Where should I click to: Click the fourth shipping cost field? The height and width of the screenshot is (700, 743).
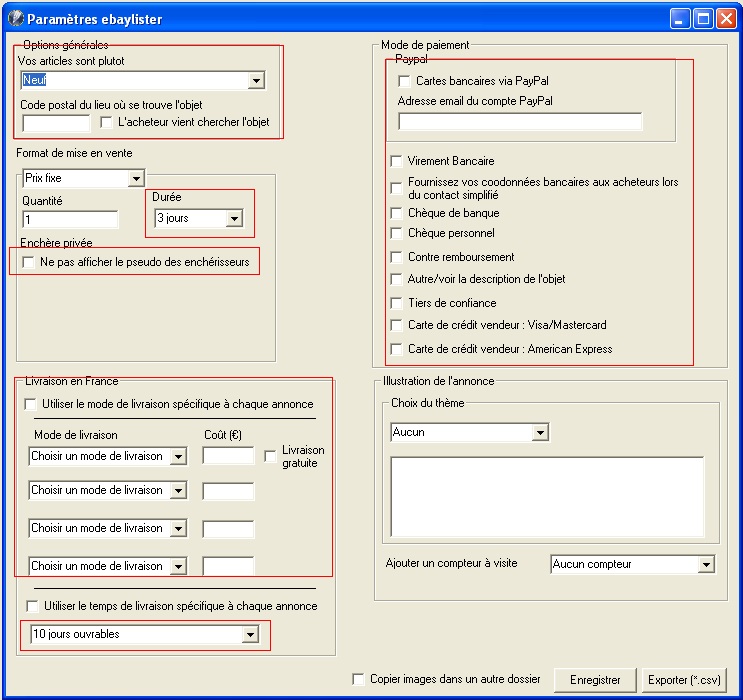[x=228, y=566]
